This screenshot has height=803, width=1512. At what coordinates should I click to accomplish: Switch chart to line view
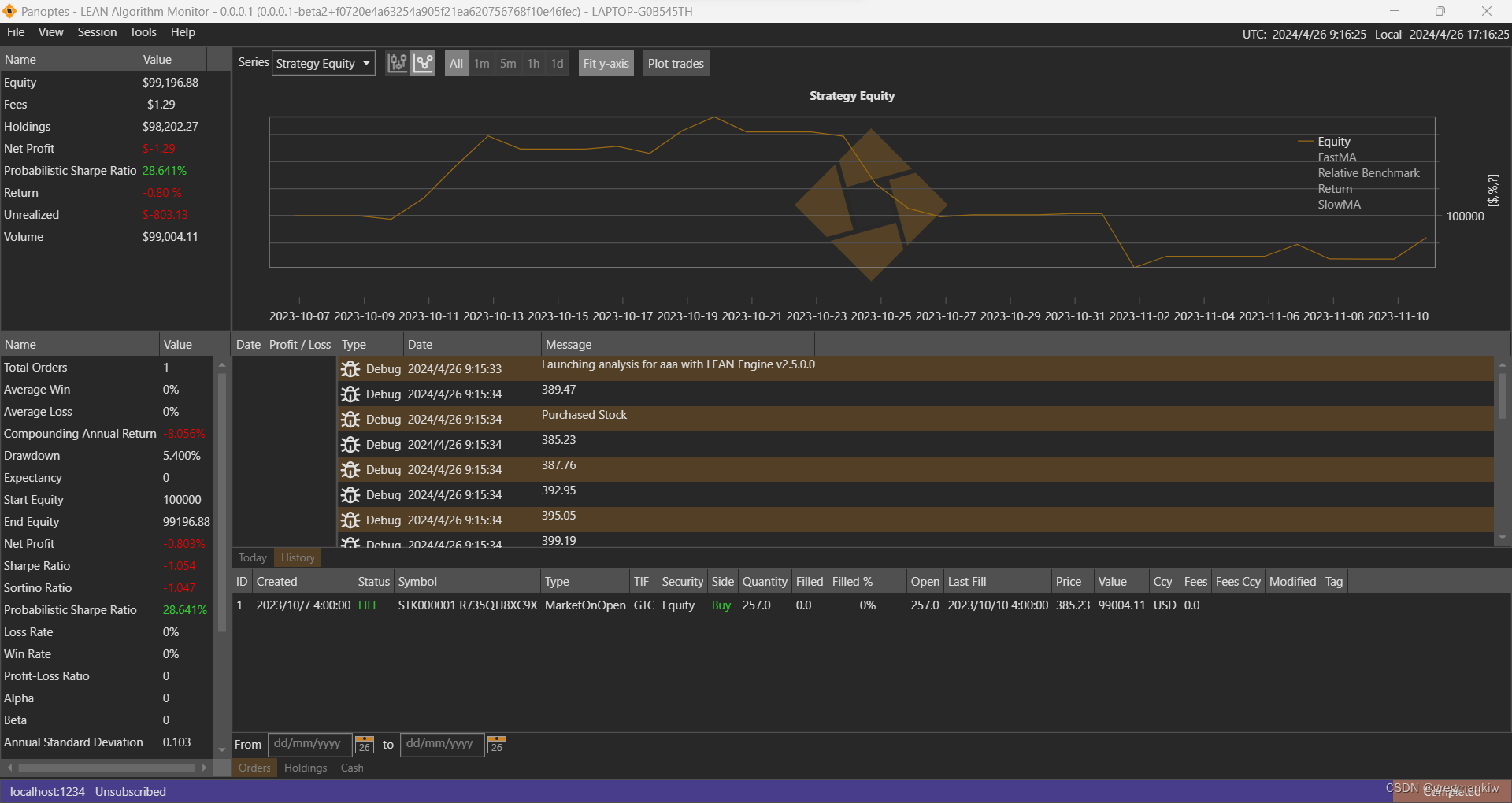424,63
